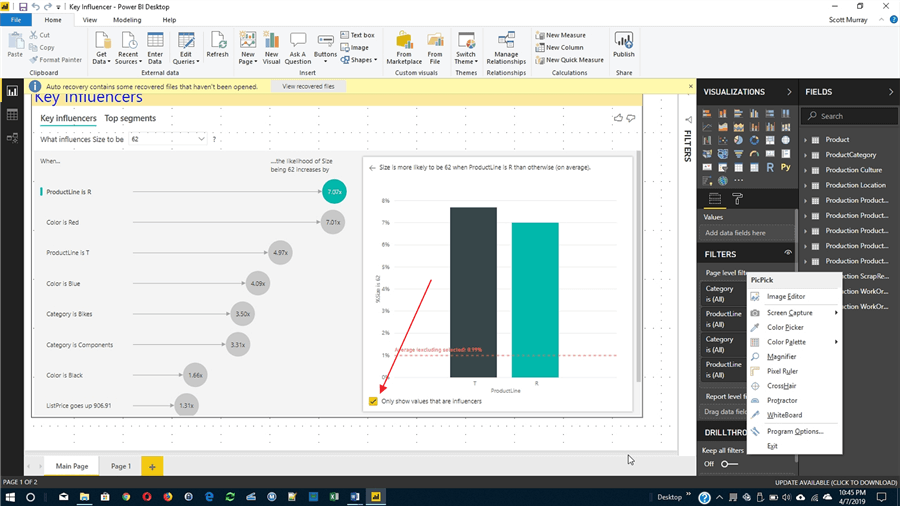Screen dimensions: 900x506
Task: Open the Format paint roller tab
Action: click(738, 199)
